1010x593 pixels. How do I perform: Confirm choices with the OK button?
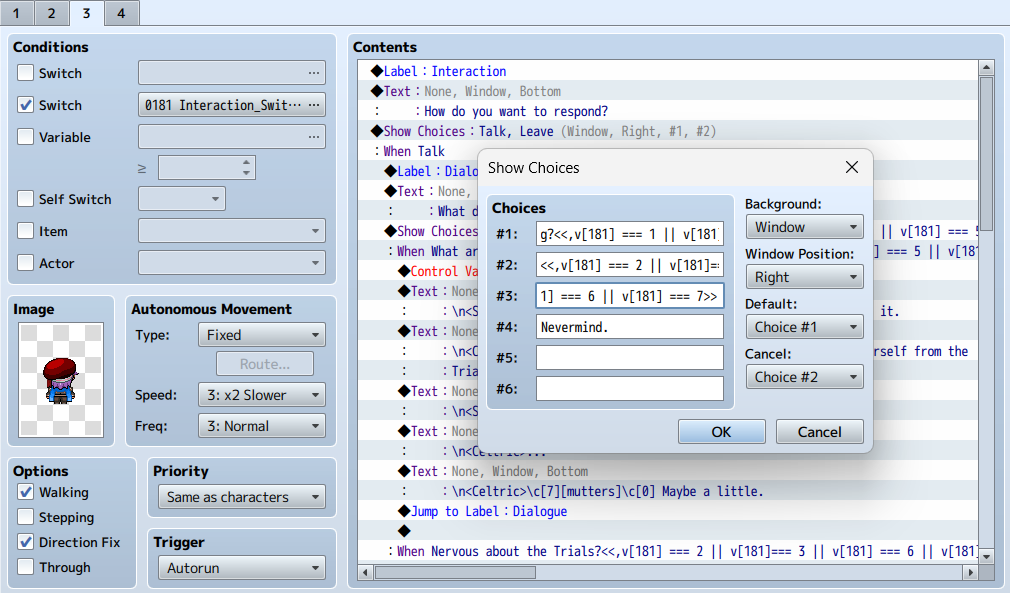(x=721, y=432)
